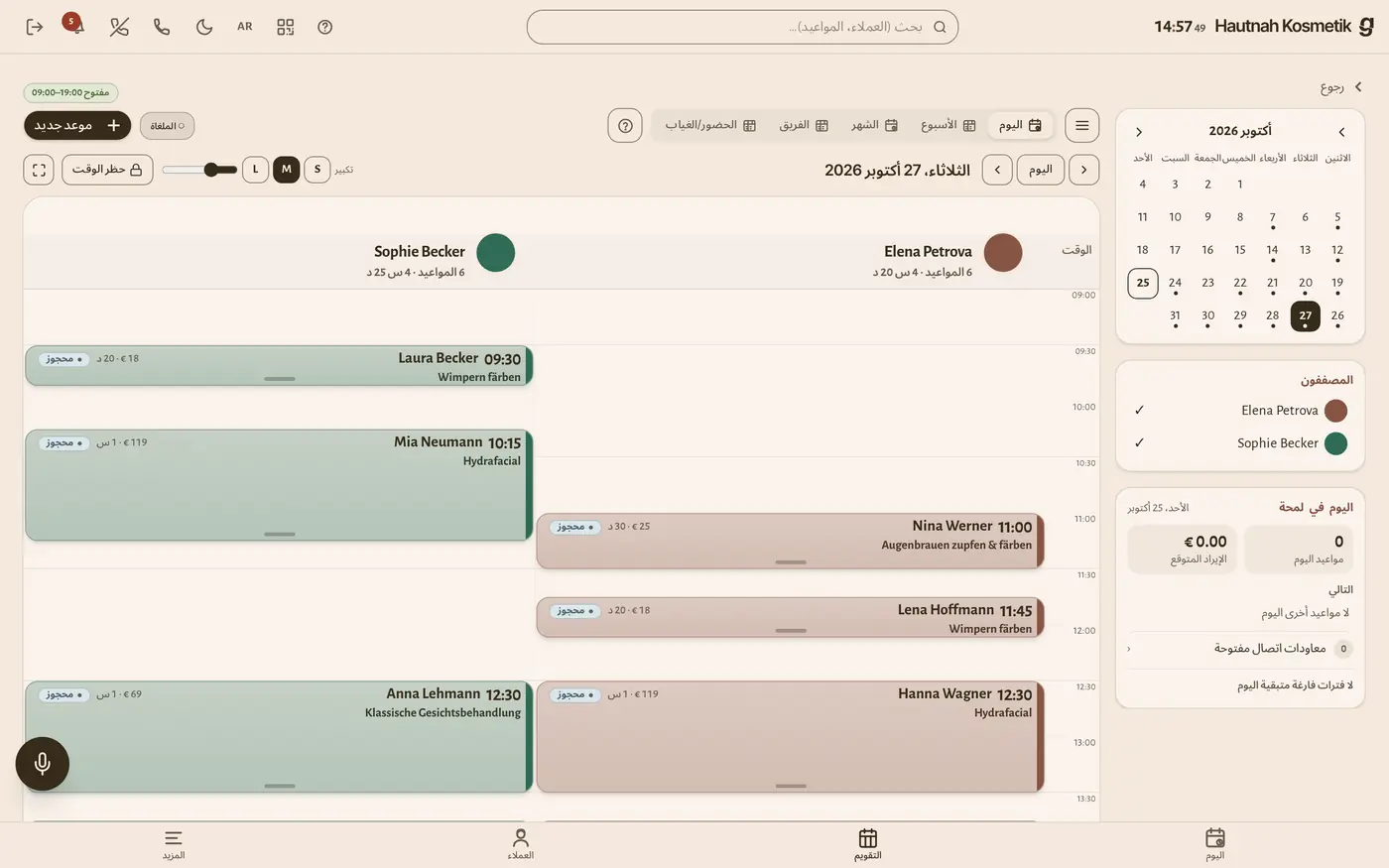Open the الحضور/الغياب attendance tab
Image resolution: width=1389 pixels, height=868 pixels.
pos(710,126)
